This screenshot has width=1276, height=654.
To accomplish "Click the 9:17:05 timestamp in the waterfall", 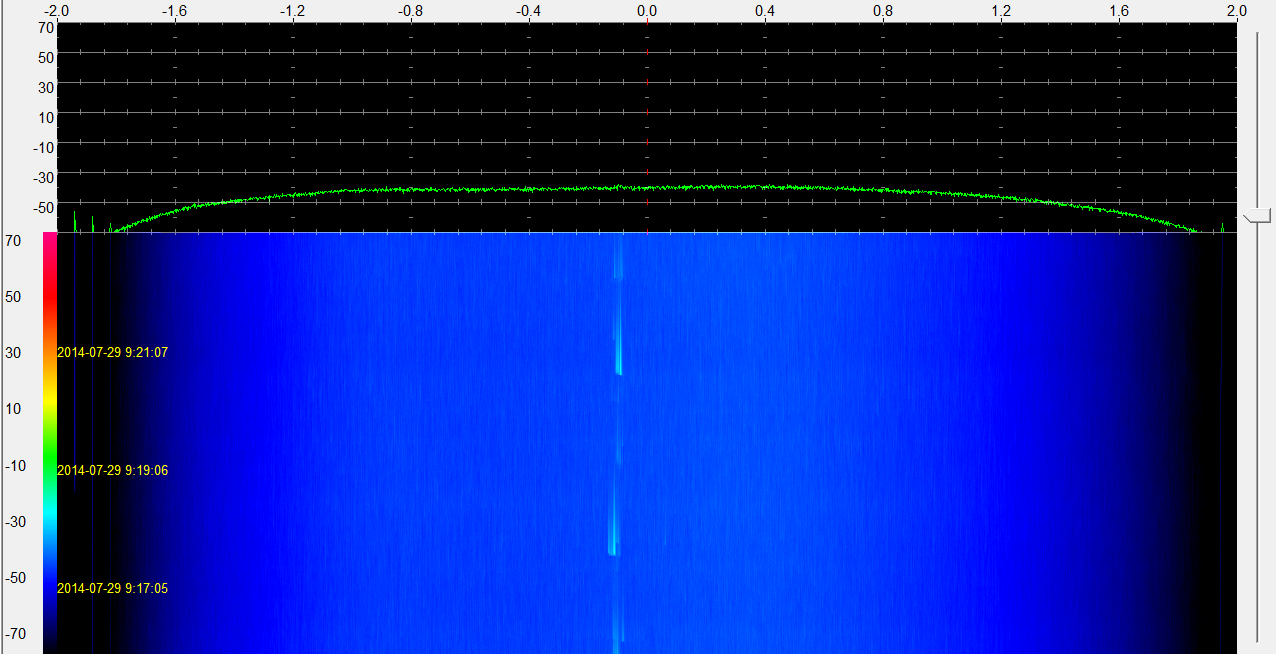I will [x=112, y=589].
